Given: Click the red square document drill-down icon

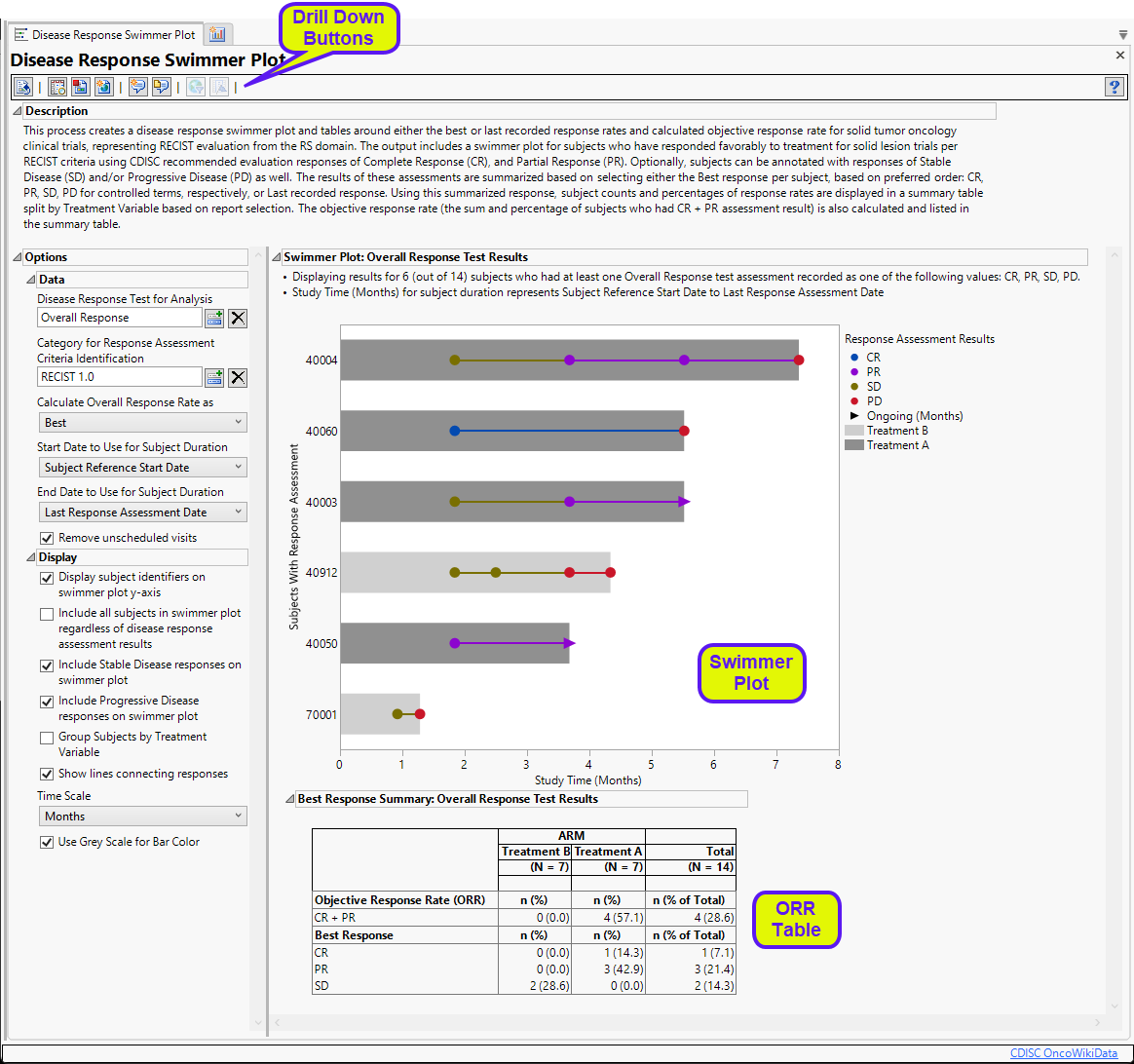Looking at the screenshot, I should point(80,88).
